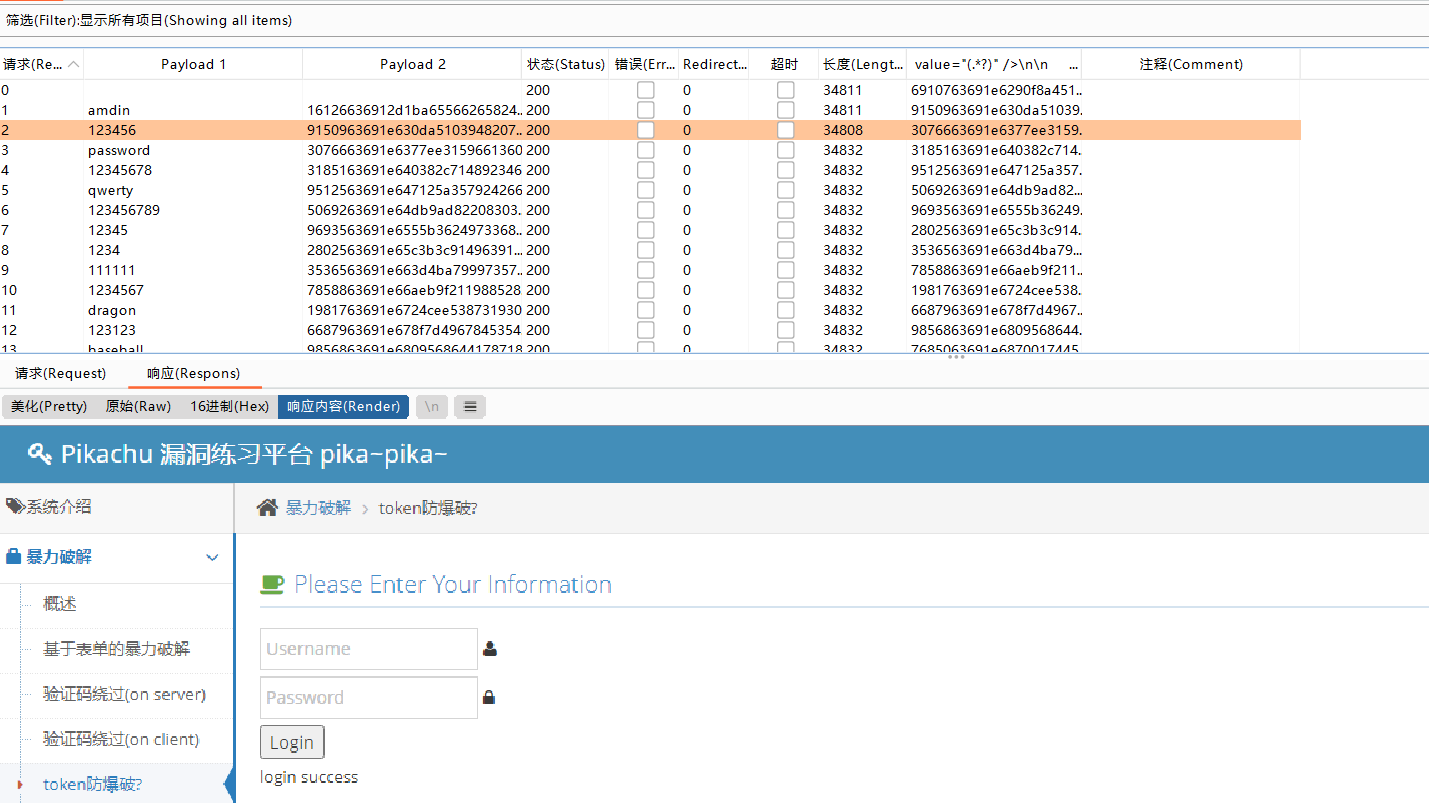Select the 123456789 payload row
1429x803 pixels.
pos(650,210)
